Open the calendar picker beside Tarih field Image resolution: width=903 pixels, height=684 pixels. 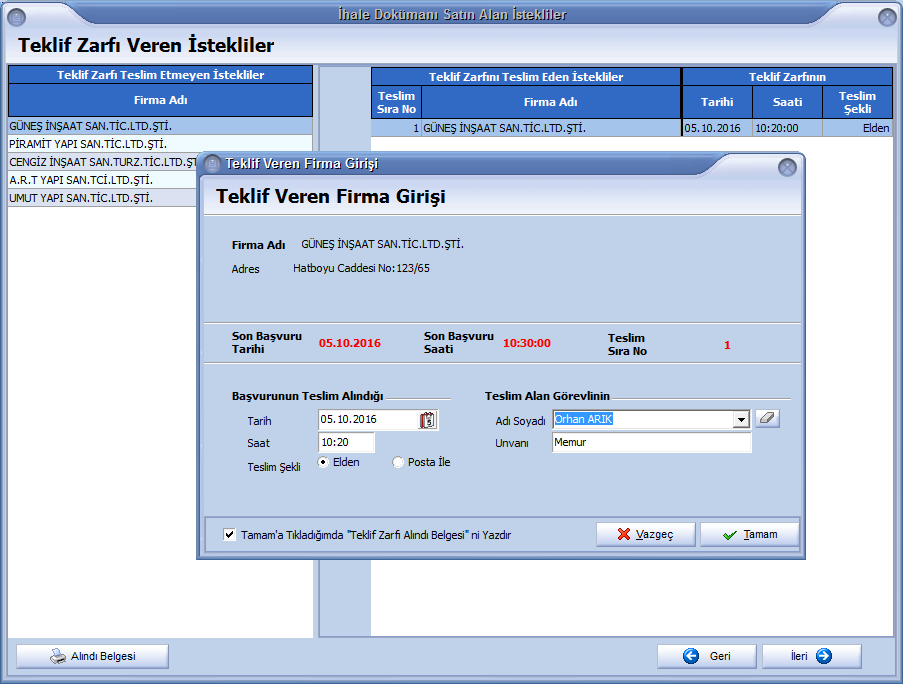click(x=428, y=420)
